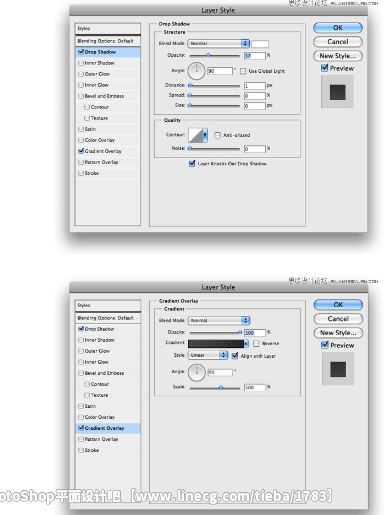Click the Distance value field
Image resolution: width=388 pixels, height=515 pixels.
tap(255, 86)
